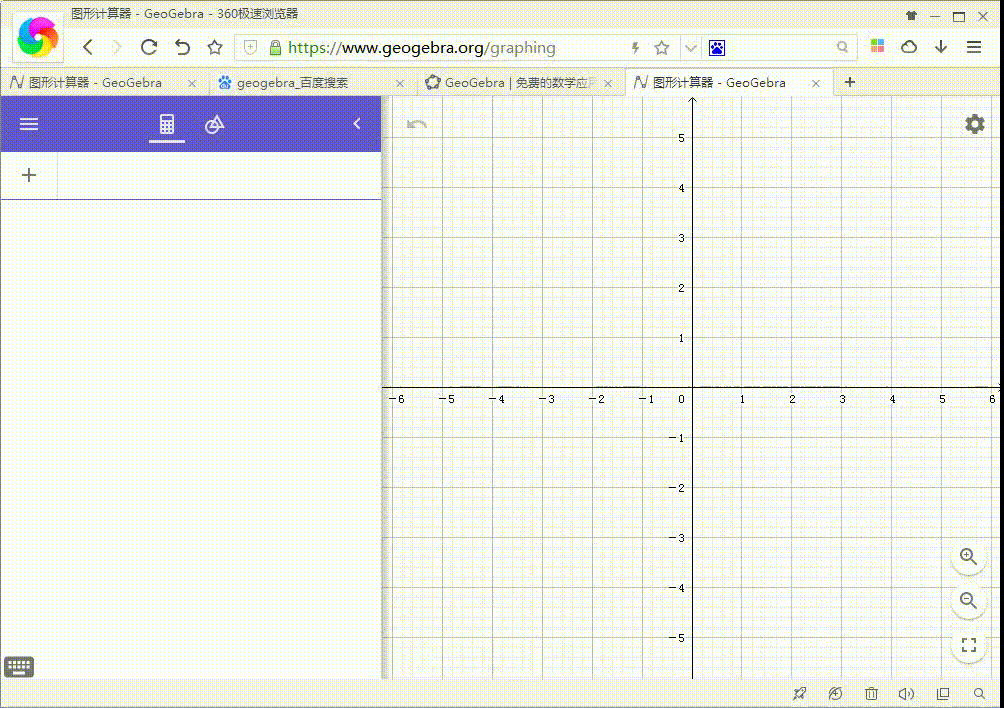Undo last action in graphics view
The height and width of the screenshot is (708, 1004).
coord(417,124)
